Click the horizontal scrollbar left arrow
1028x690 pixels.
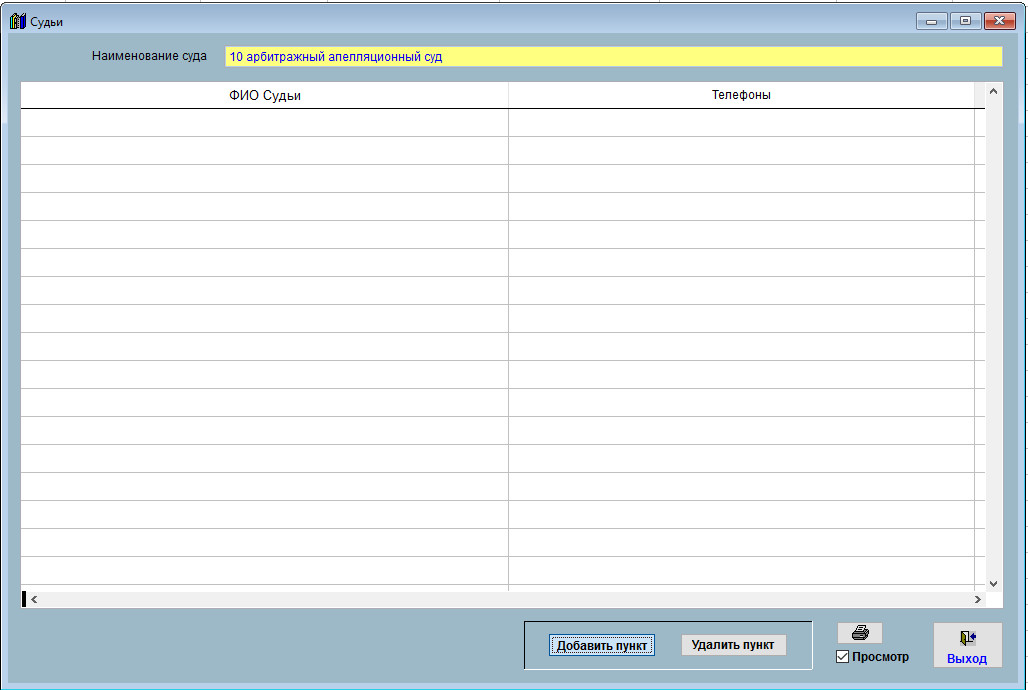tap(34, 599)
